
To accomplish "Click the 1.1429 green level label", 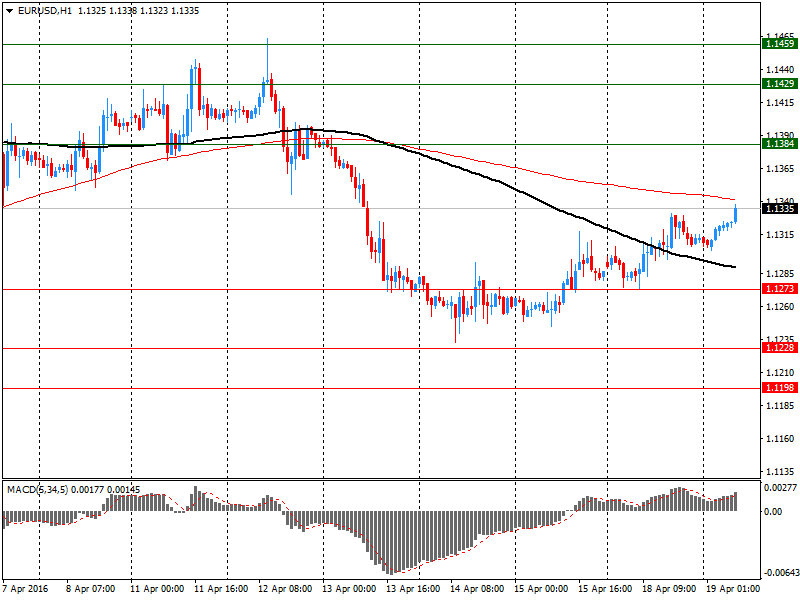I will [780, 84].
